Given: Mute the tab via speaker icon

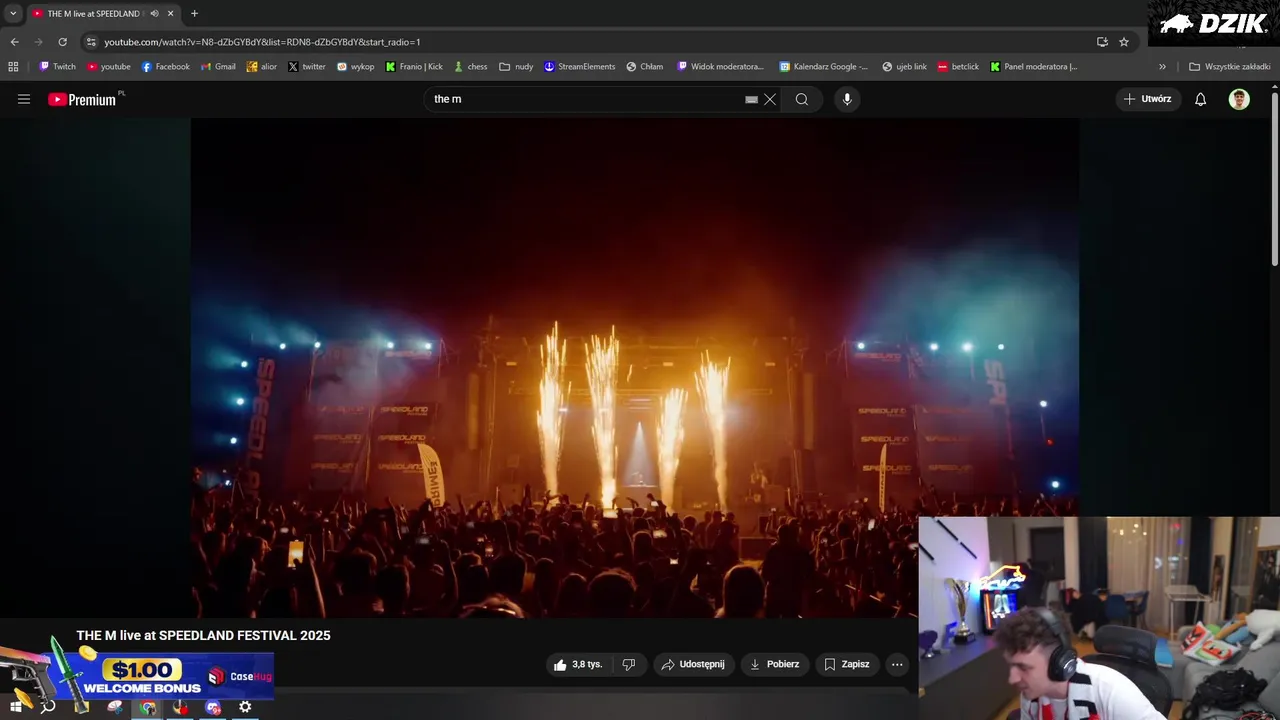Looking at the screenshot, I should coord(154,14).
